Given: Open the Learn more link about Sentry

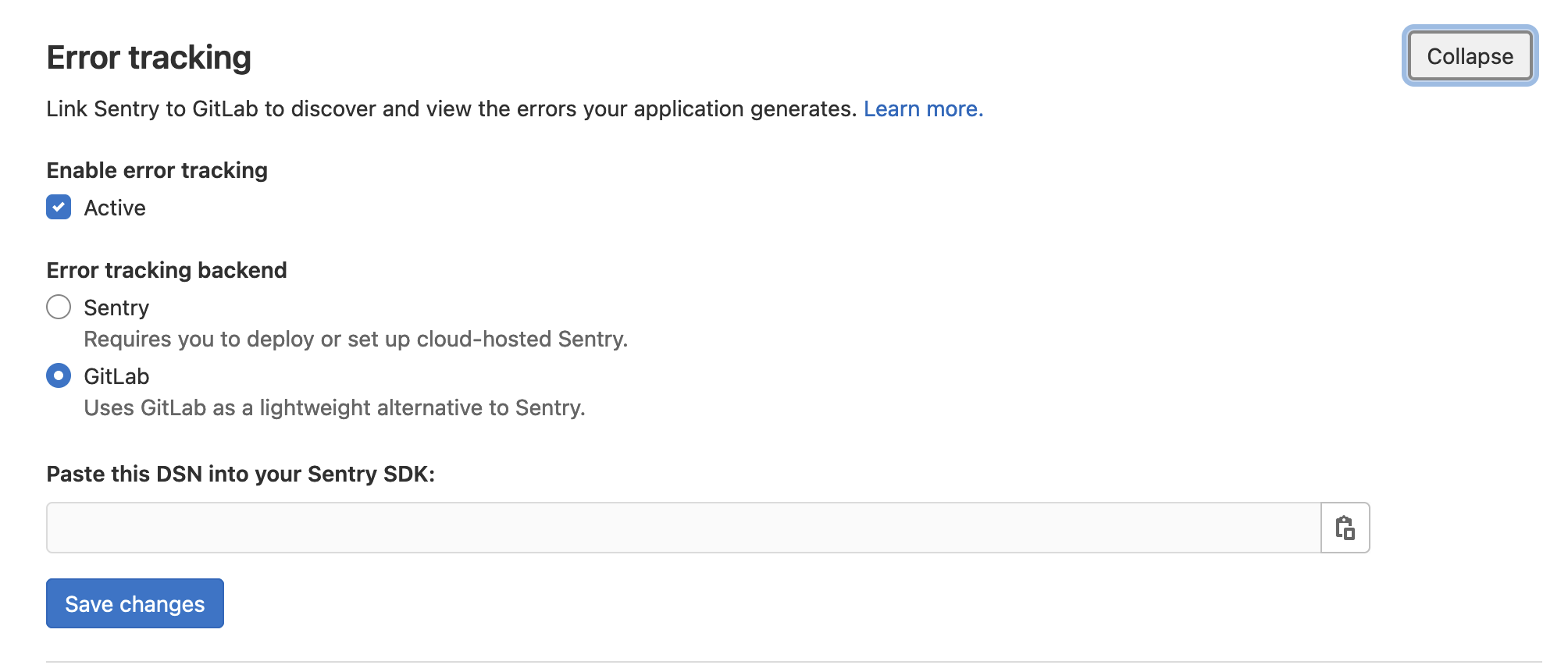Looking at the screenshot, I should 922,108.
